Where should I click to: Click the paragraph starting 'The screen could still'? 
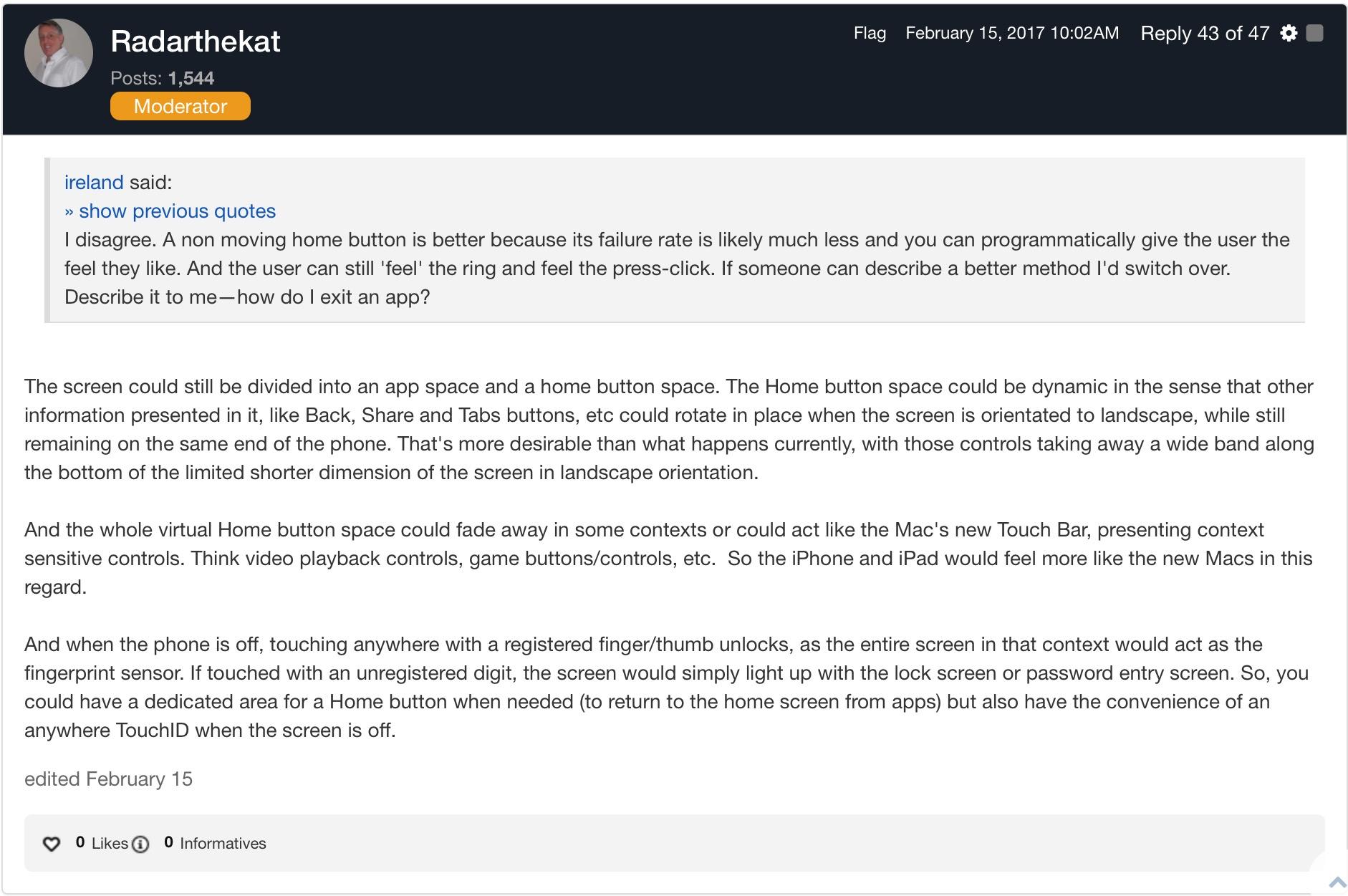(x=669, y=430)
